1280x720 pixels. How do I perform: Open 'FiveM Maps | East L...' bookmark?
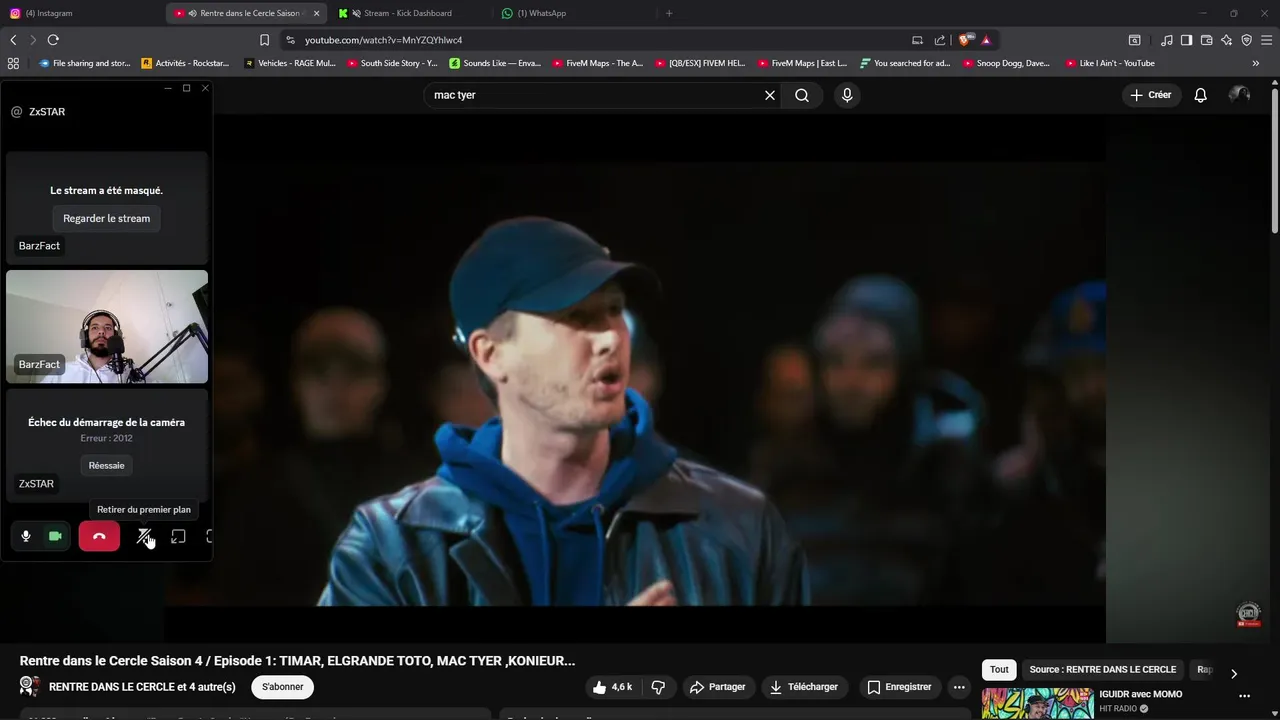point(803,63)
